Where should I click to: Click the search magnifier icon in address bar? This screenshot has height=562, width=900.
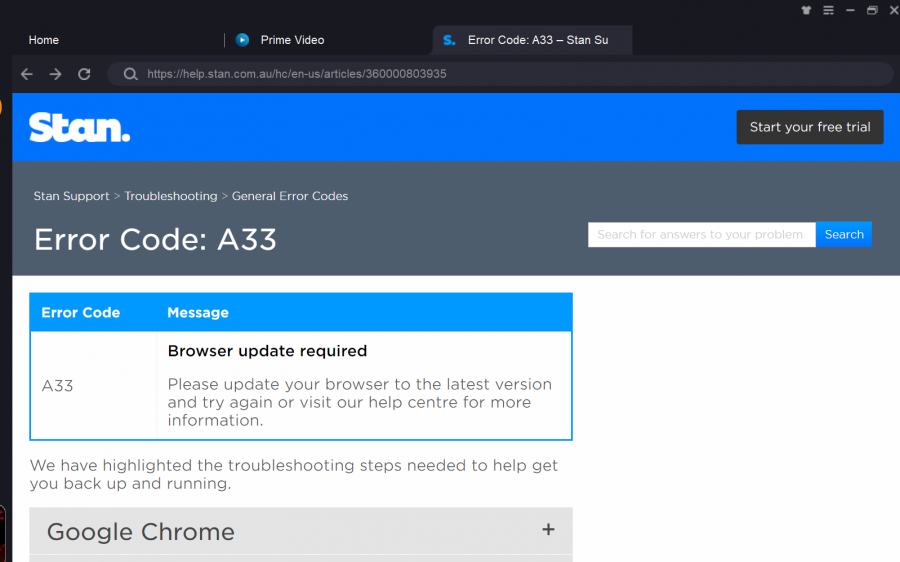pos(130,74)
